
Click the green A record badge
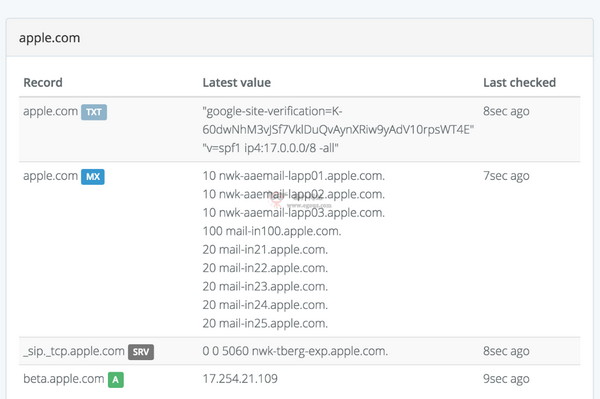click(x=116, y=380)
